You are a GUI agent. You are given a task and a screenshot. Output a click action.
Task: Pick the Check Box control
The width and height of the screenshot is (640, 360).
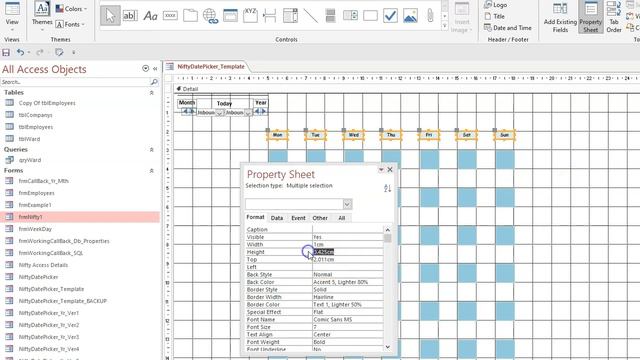tap(390, 16)
